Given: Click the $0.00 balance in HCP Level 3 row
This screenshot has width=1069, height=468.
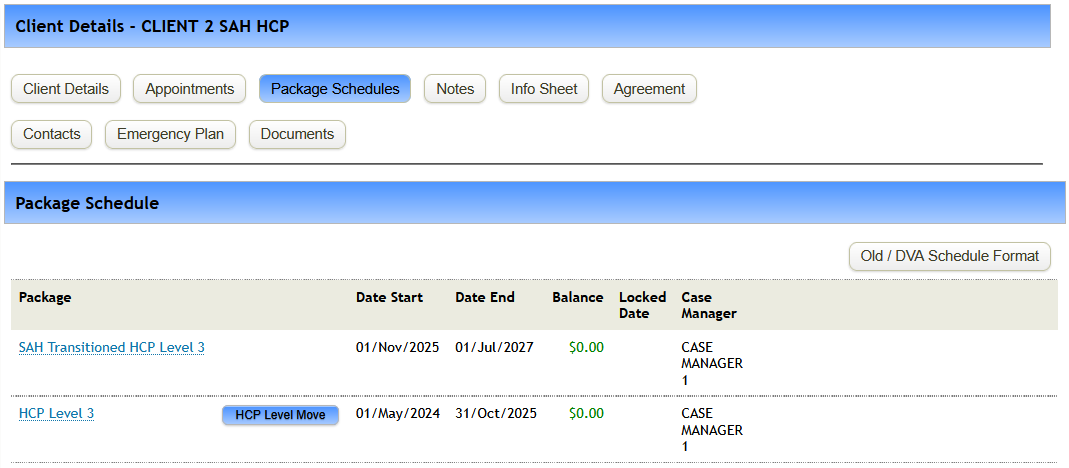Looking at the screenshot, I should click(x=586, y=413).
